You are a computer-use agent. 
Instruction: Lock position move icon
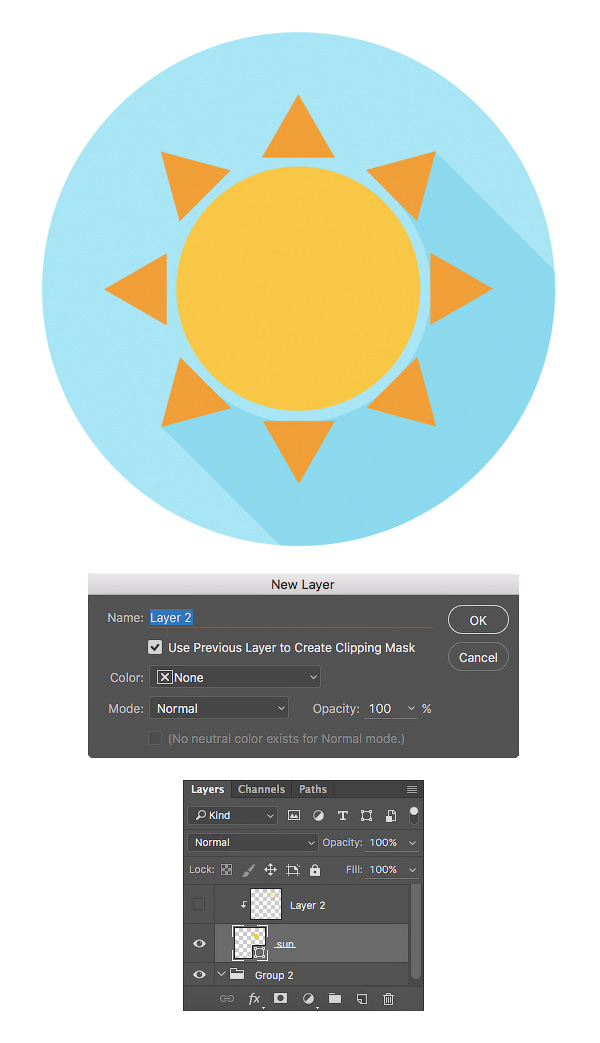point(271,869)
